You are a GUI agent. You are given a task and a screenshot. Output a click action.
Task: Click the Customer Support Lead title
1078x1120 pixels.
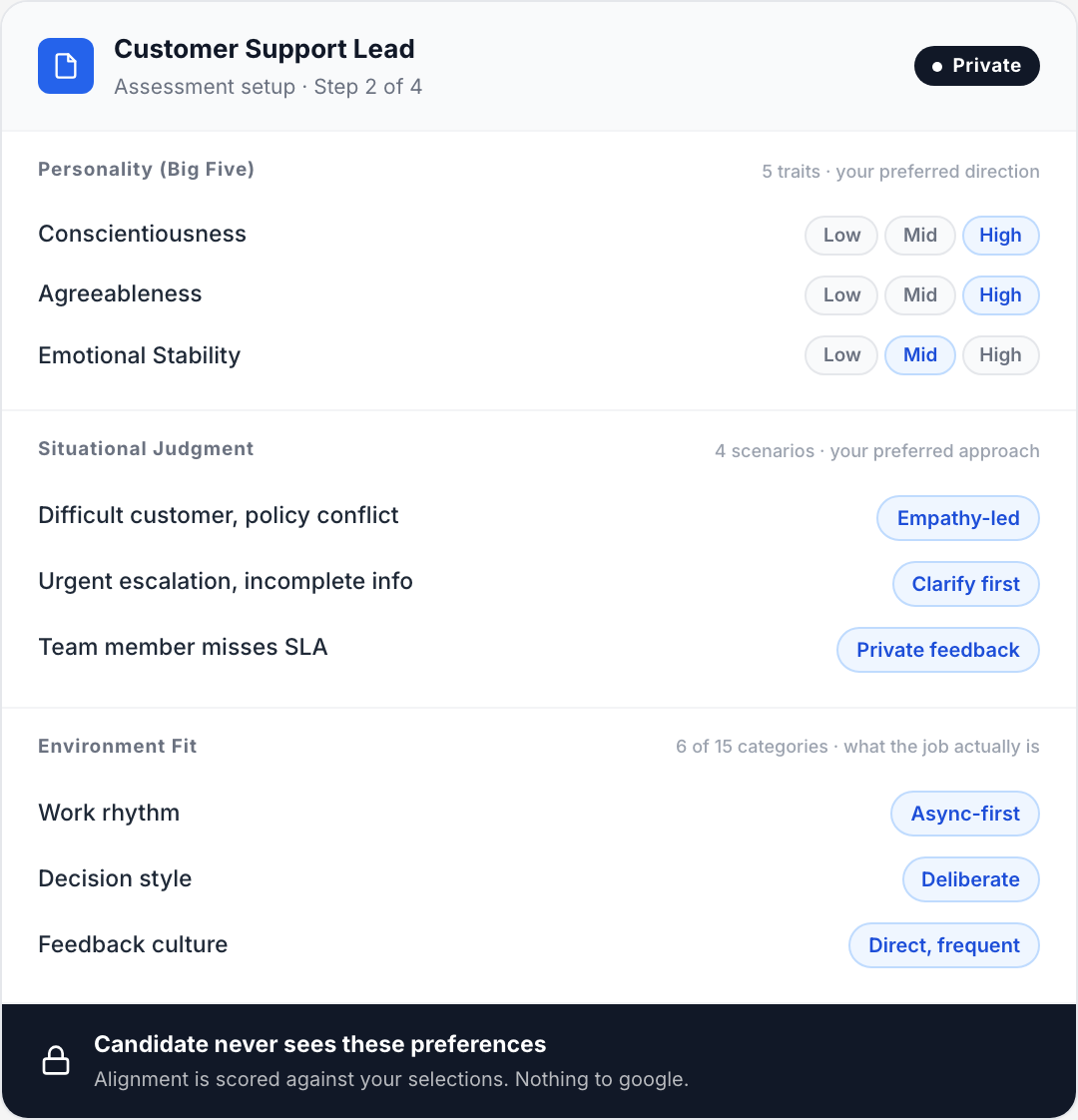[x=264, y=48]
